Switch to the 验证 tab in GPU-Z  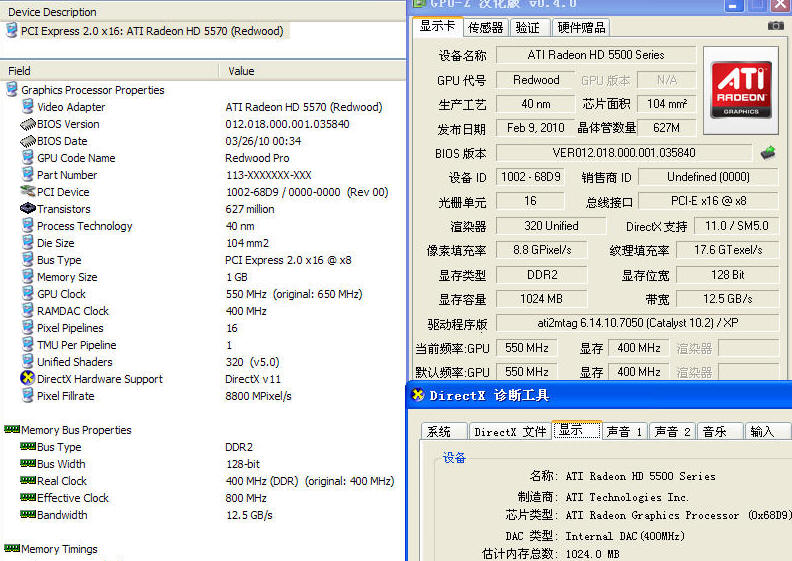[528, 27]
